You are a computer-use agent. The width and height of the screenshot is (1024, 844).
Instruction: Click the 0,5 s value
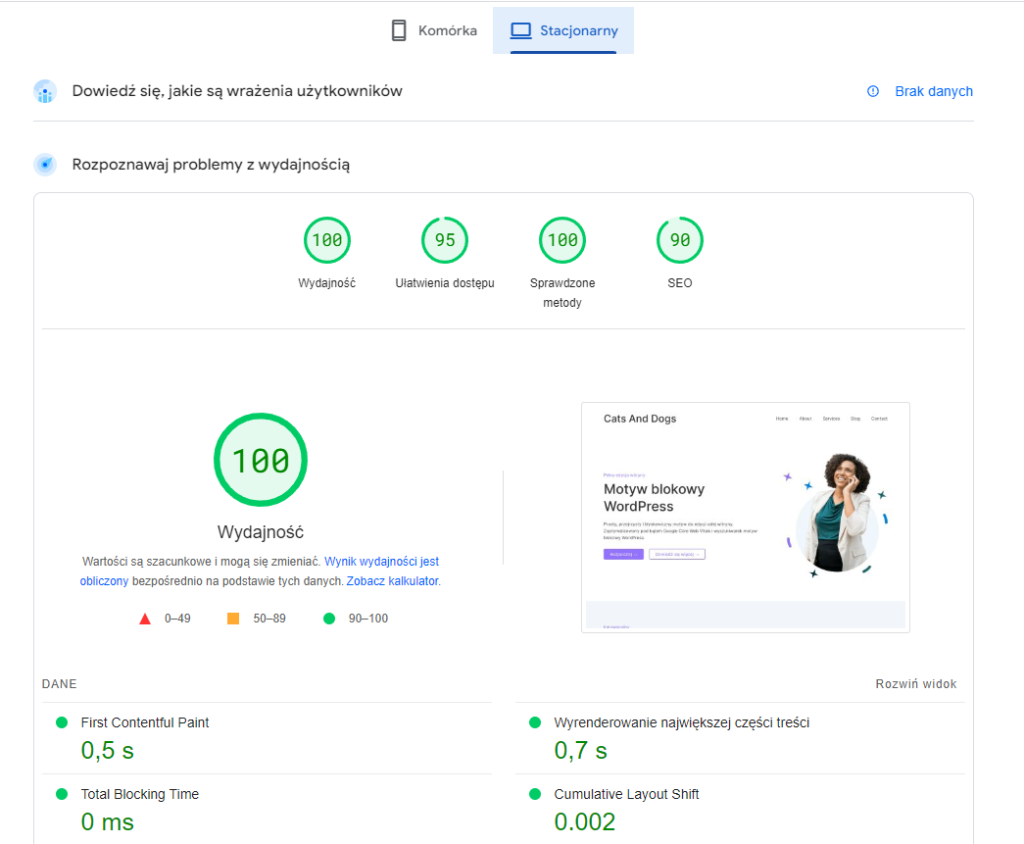coord(107,751)
